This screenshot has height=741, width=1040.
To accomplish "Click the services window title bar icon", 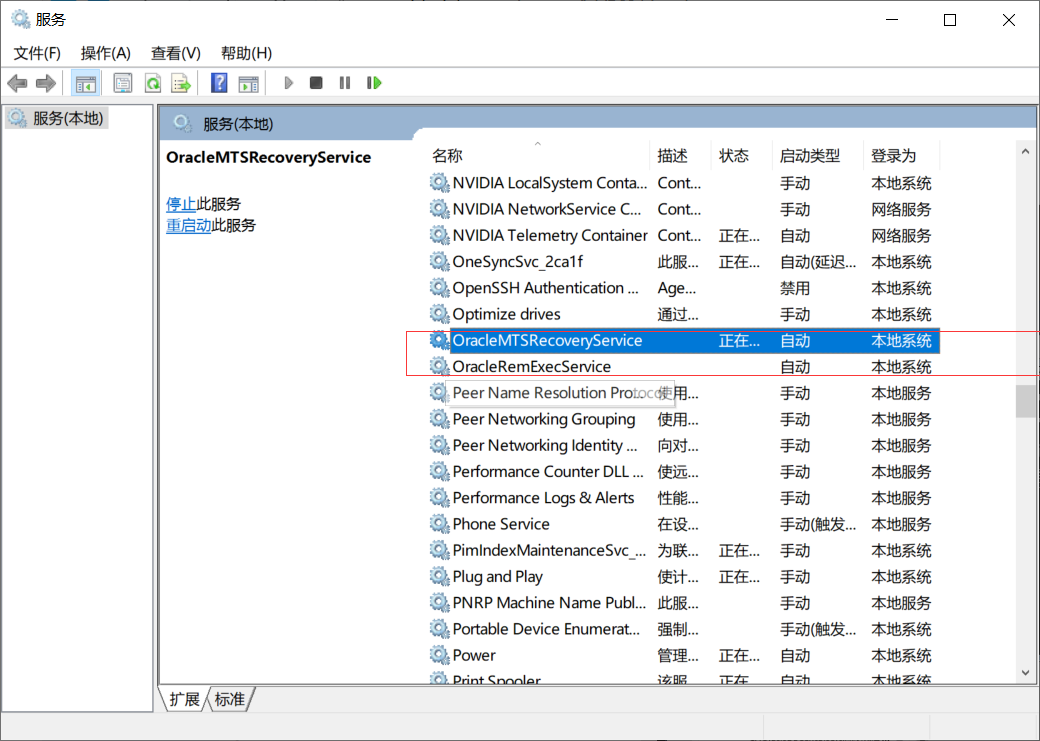I will pos(20,19).
